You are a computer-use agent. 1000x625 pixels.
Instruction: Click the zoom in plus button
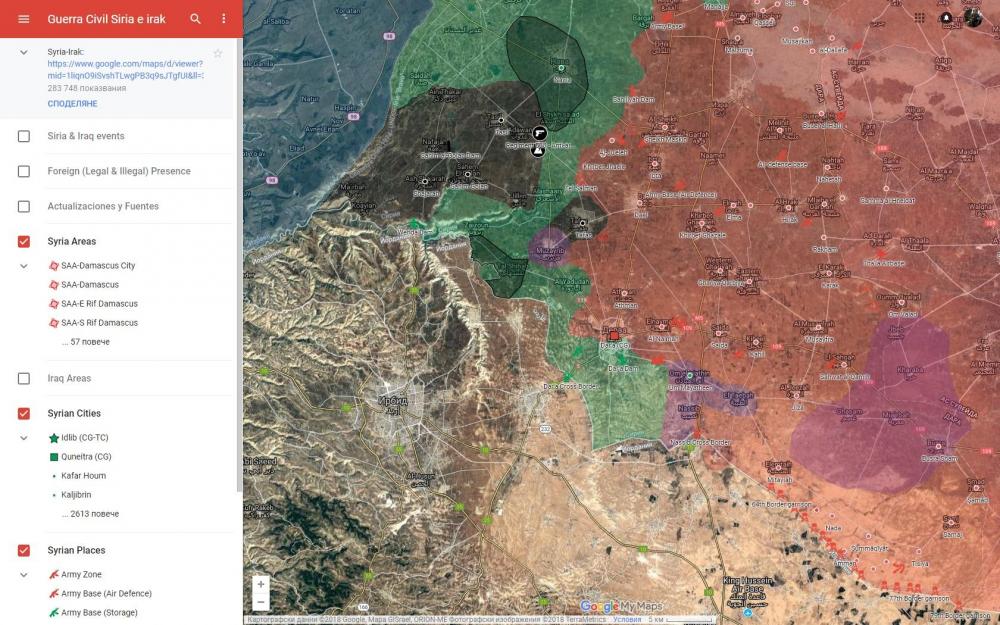tap(261, 584)
